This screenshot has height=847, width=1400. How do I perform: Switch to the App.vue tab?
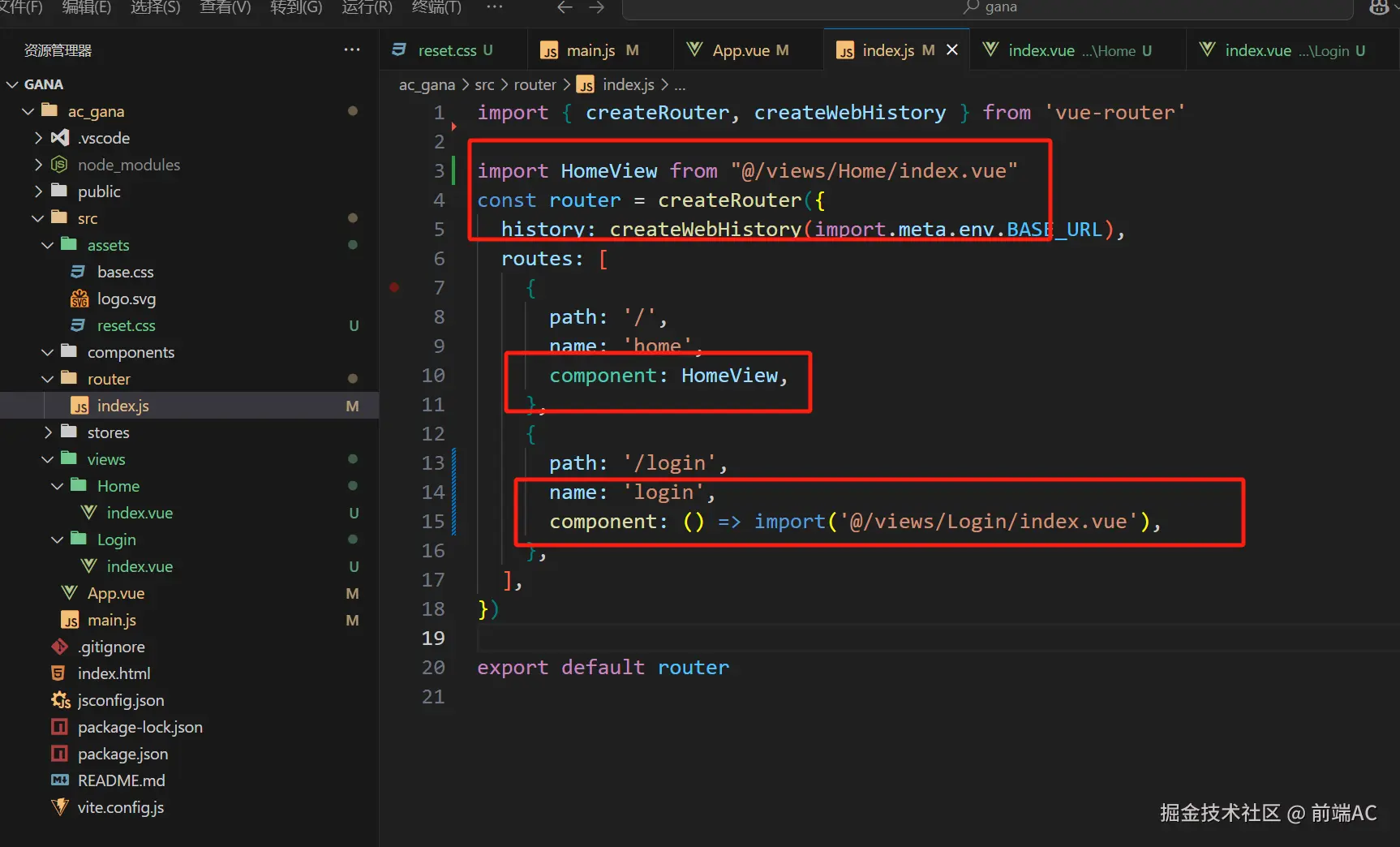click(741, 50)
